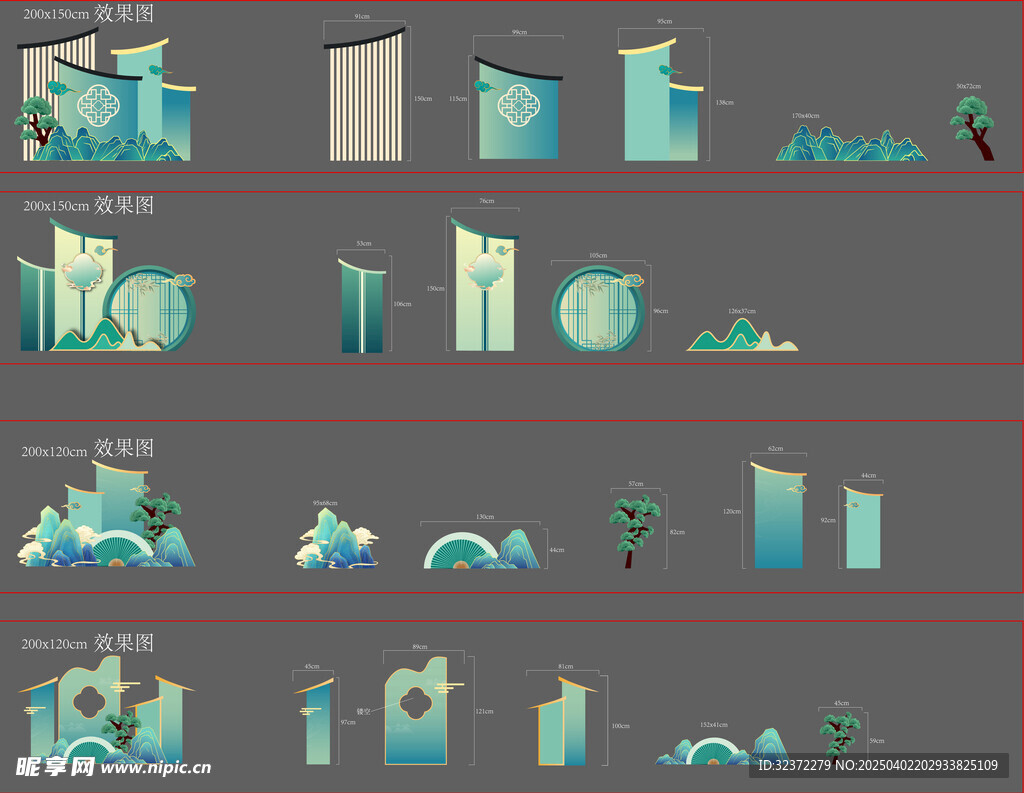Click the 126x37cm hills size label
Screen dimensions: 1024x793
pos(742,312)
